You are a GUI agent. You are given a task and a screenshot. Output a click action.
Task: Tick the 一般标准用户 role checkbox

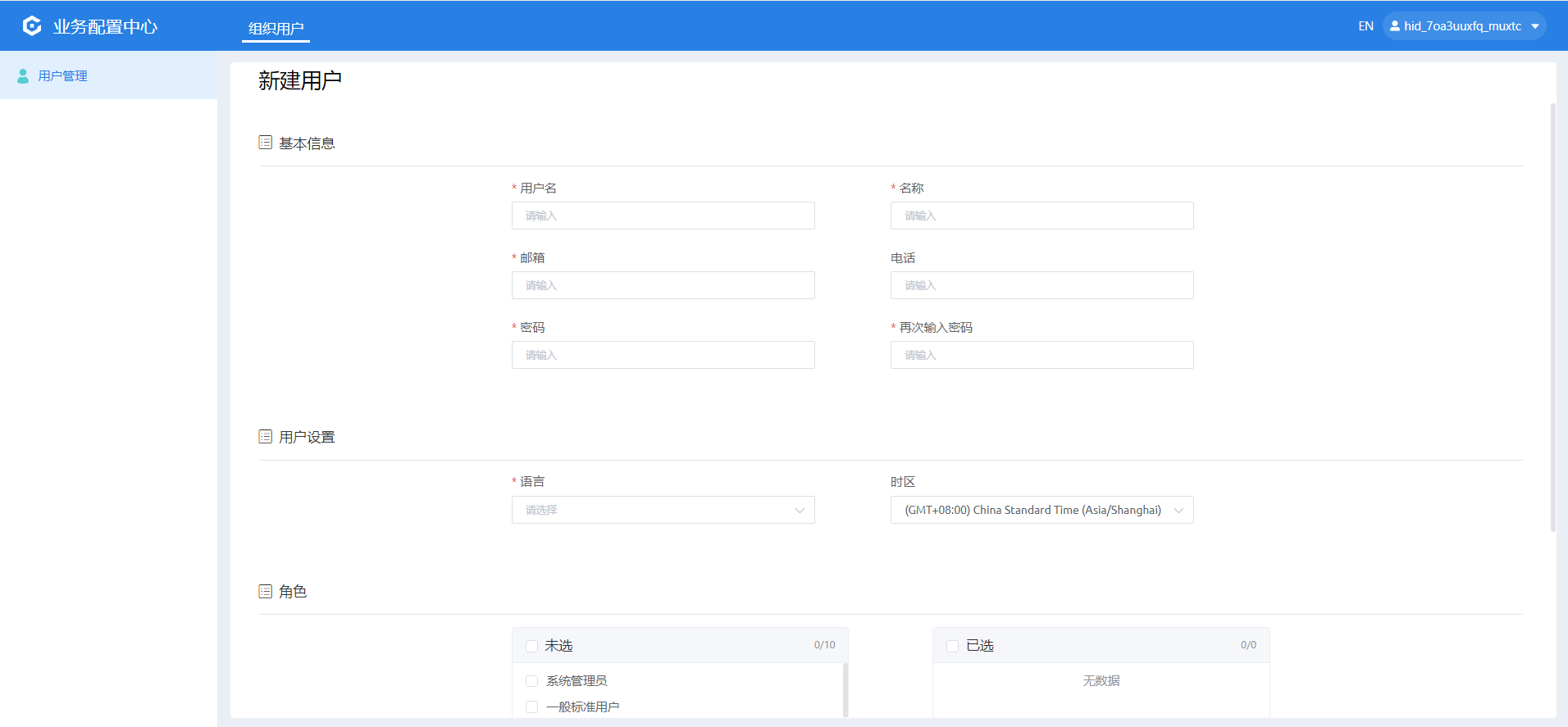pyautogui.click(x=531, y=707)
